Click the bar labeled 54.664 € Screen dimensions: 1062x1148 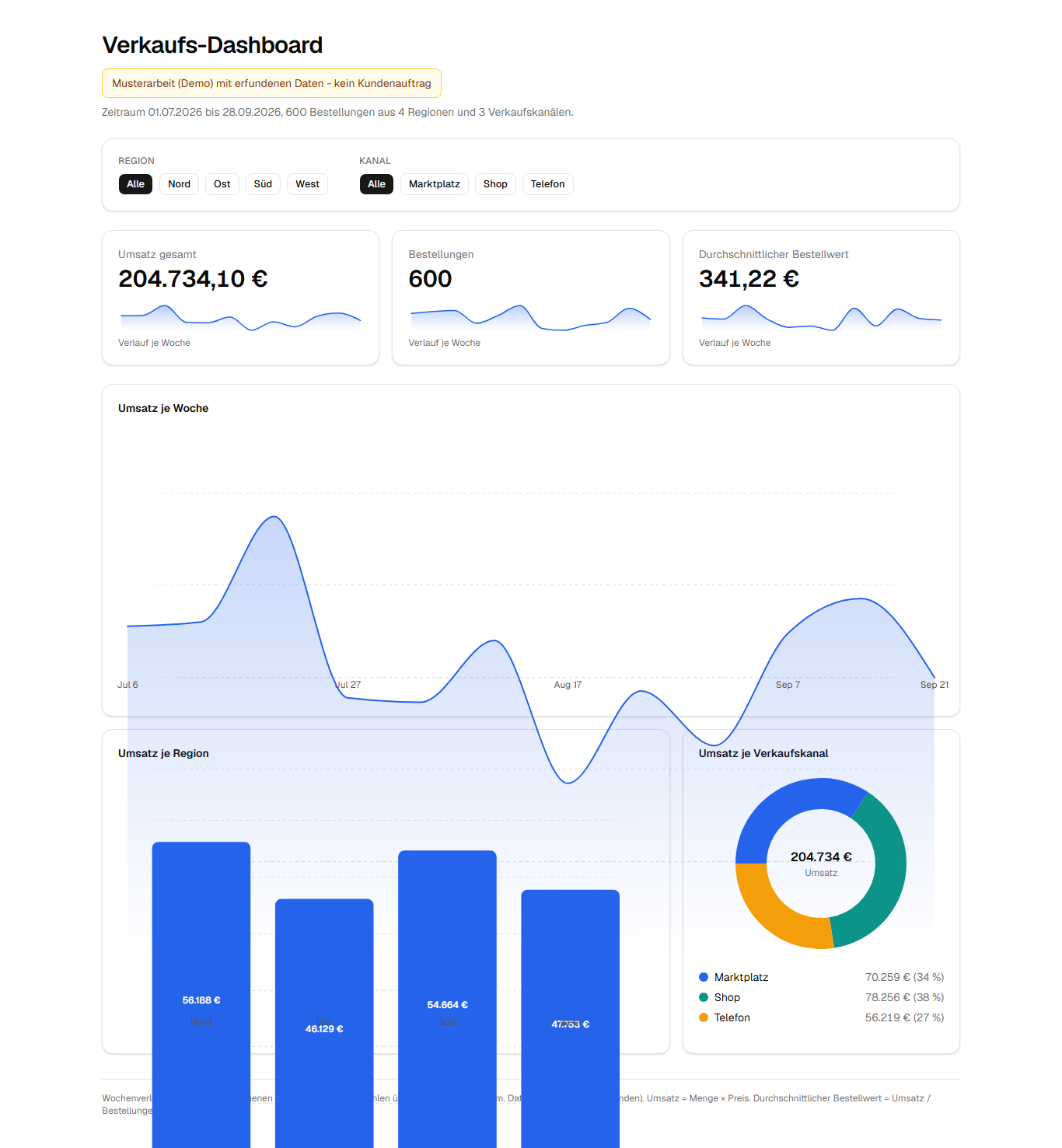(447, 999)
